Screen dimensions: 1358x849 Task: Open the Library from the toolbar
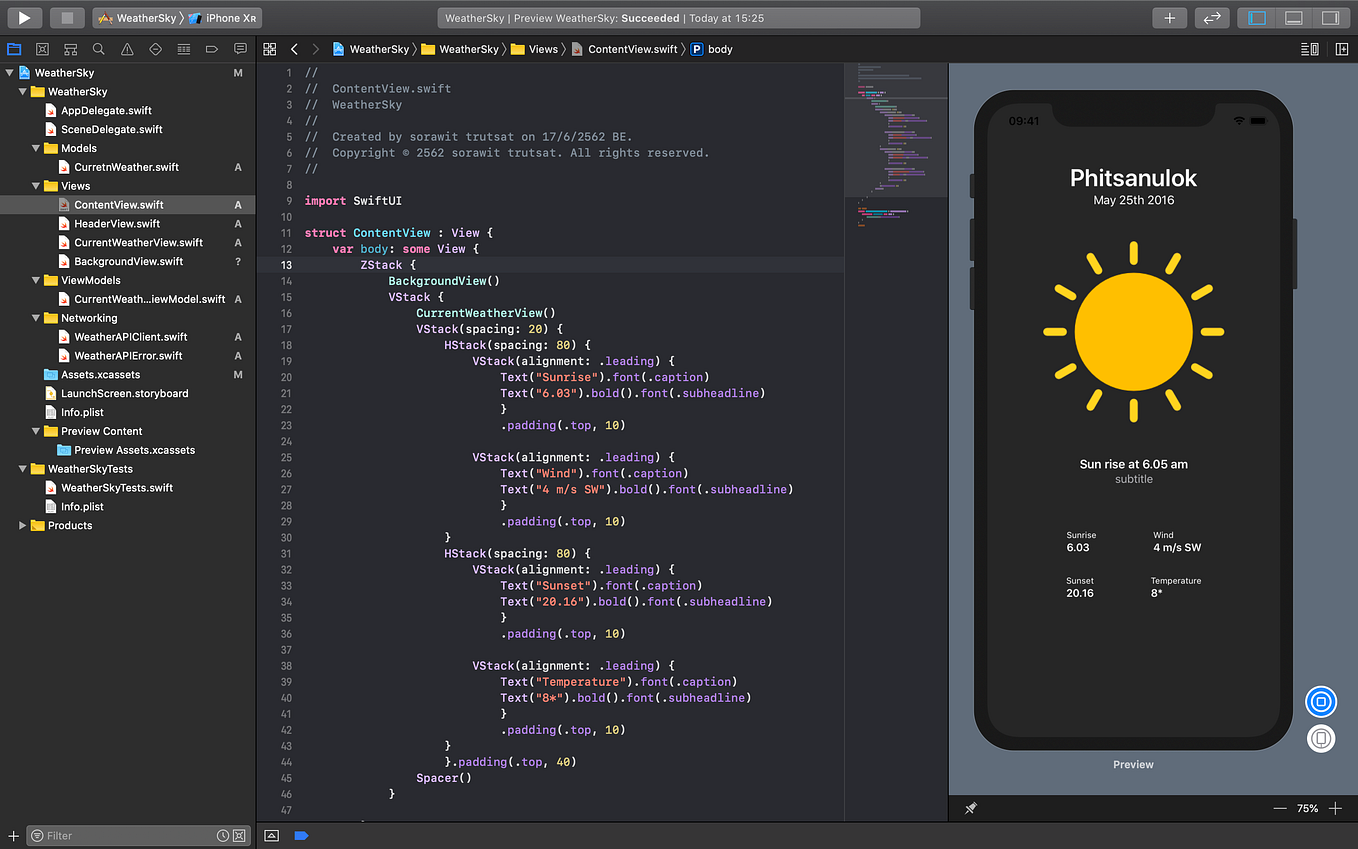[x=1169, y=17]
